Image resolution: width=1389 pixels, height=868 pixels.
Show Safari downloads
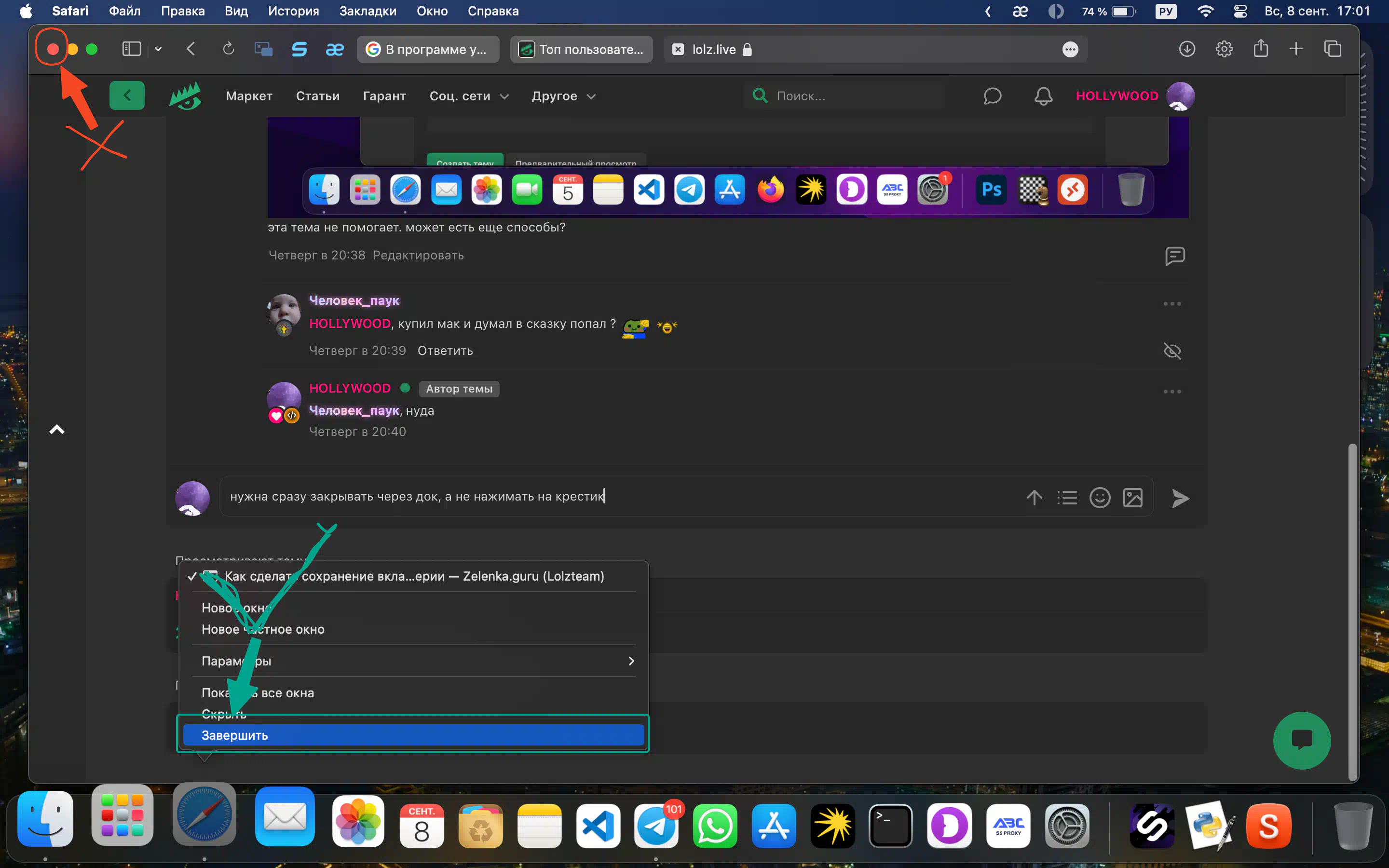[x=1187, y=49]
